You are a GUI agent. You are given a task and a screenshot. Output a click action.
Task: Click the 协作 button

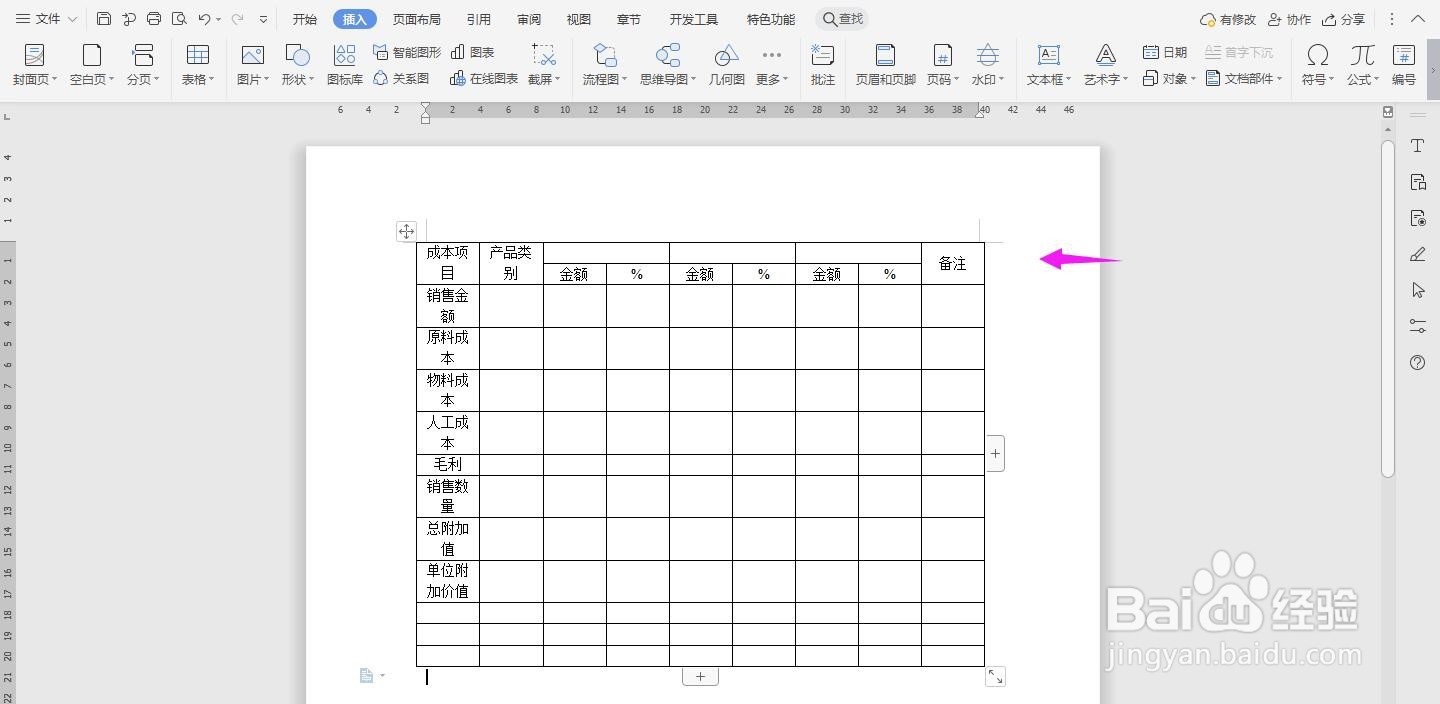click(1289, 19)
